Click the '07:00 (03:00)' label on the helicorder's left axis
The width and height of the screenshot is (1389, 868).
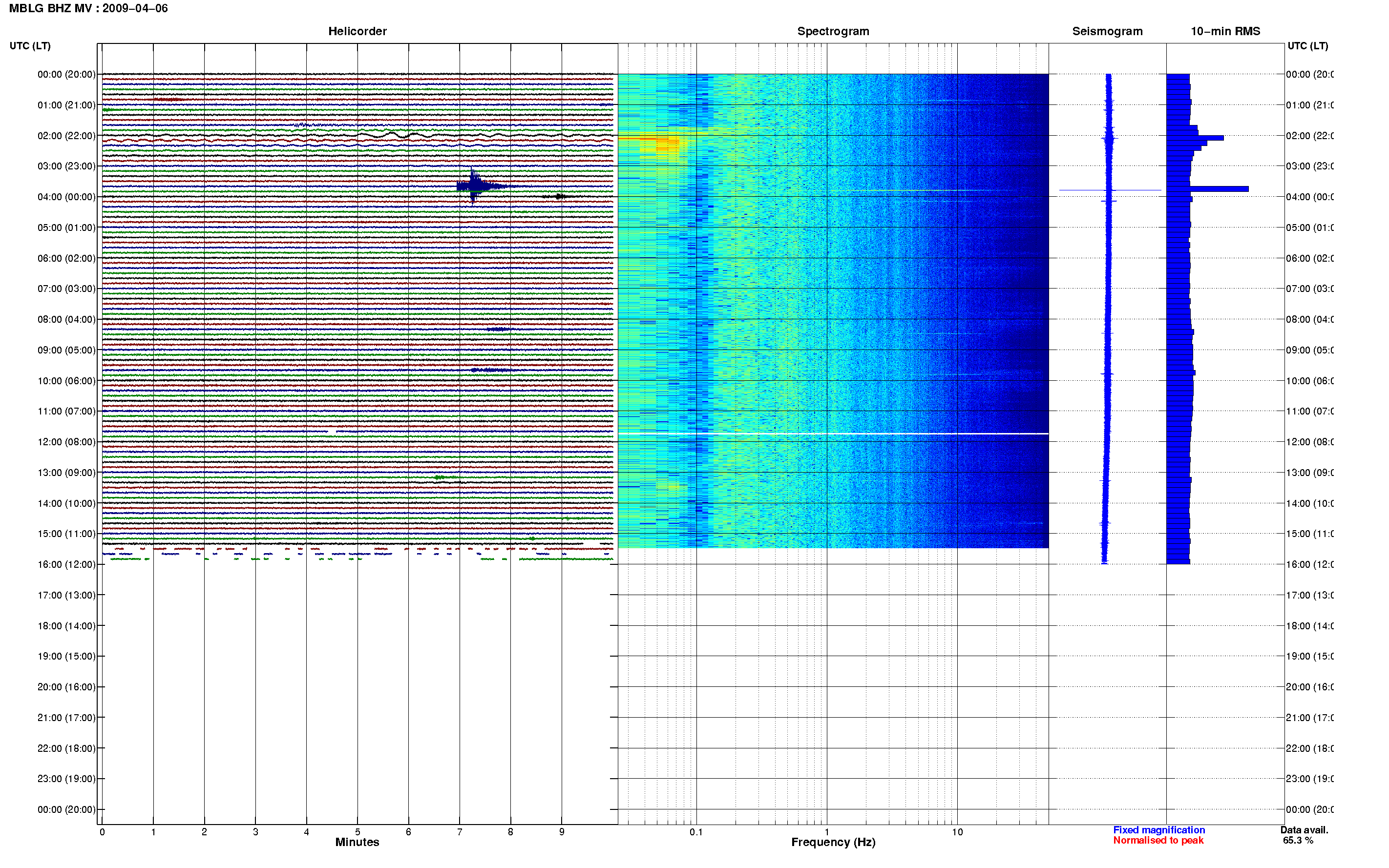coord(66,289)
